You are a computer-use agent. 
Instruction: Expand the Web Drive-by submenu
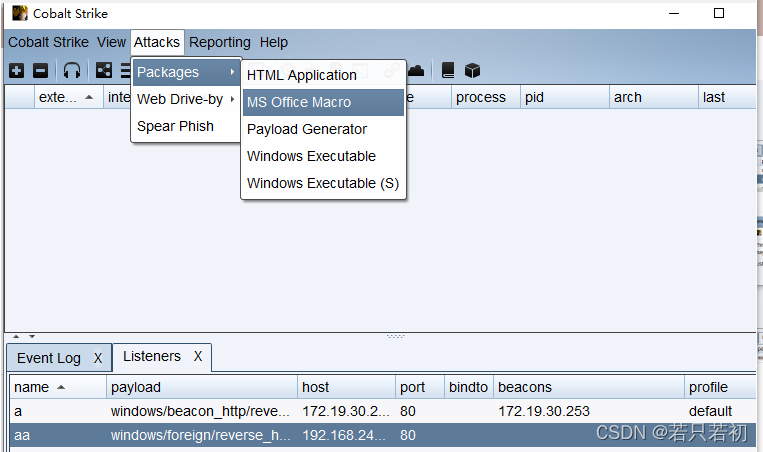click(x=186, y=99)
